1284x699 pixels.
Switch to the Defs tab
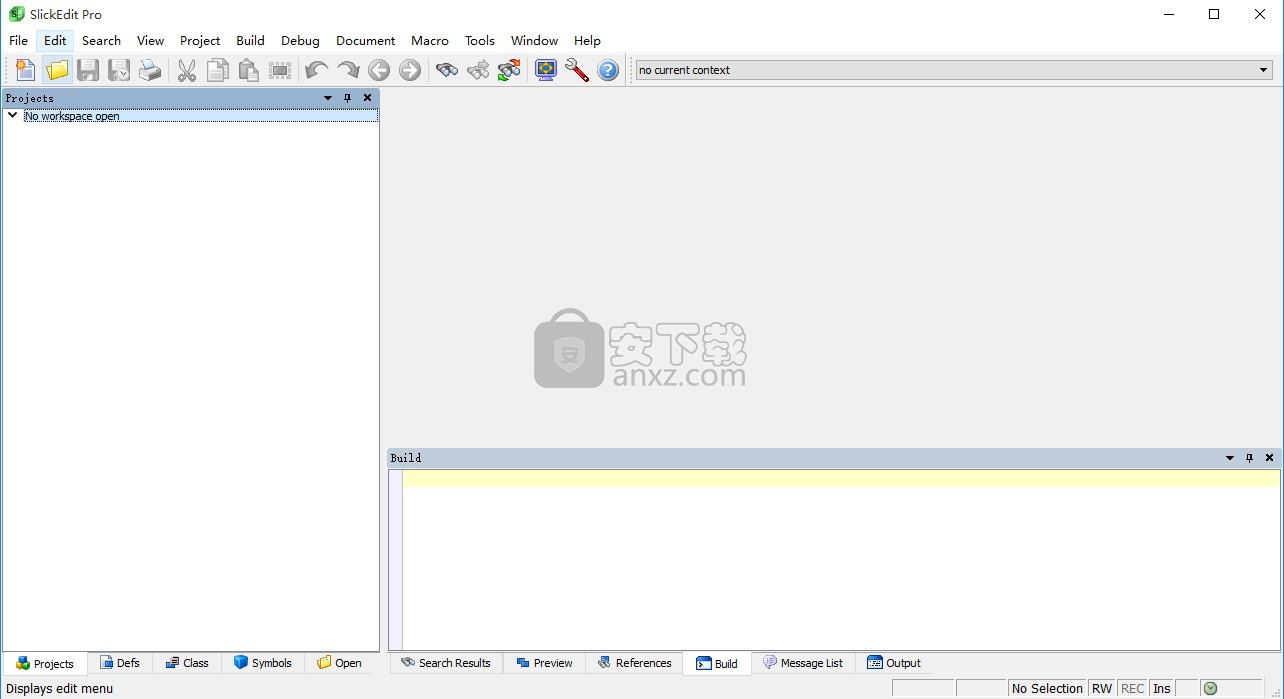click(120, 663)
